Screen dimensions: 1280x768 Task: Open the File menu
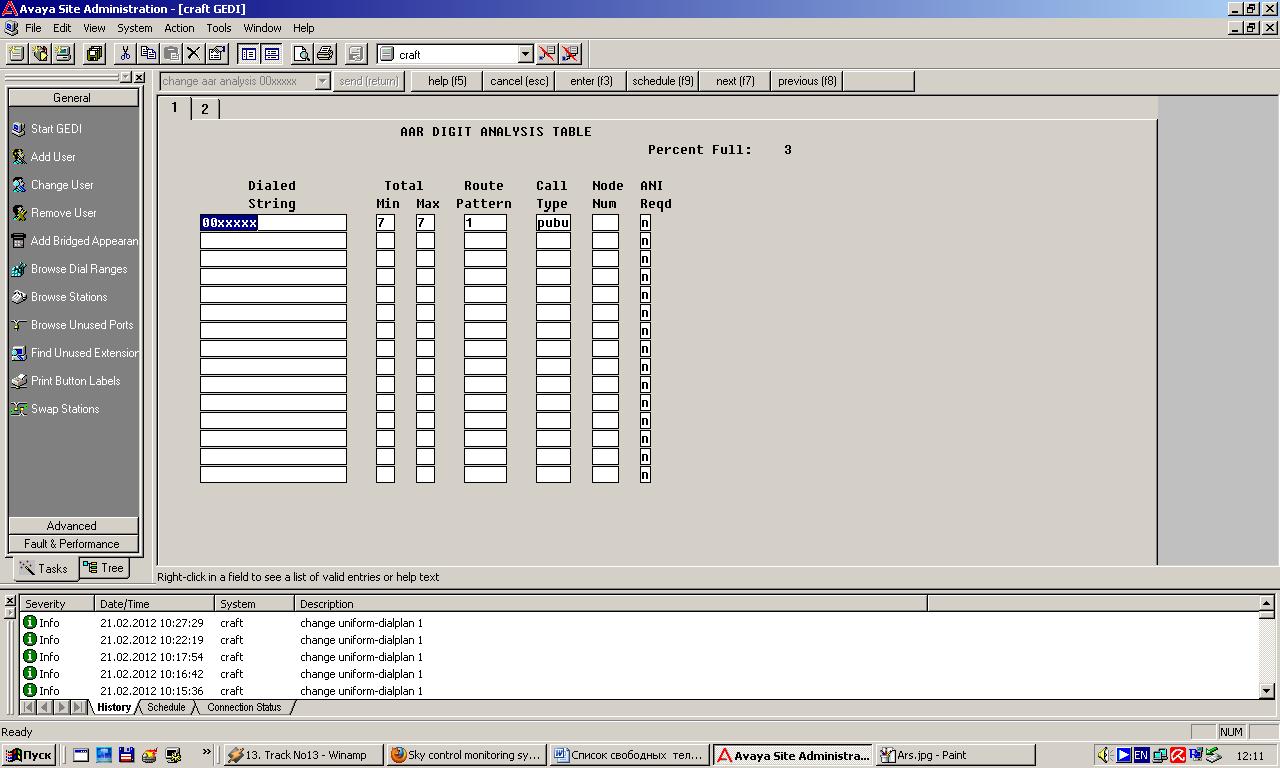coord(33,28)
